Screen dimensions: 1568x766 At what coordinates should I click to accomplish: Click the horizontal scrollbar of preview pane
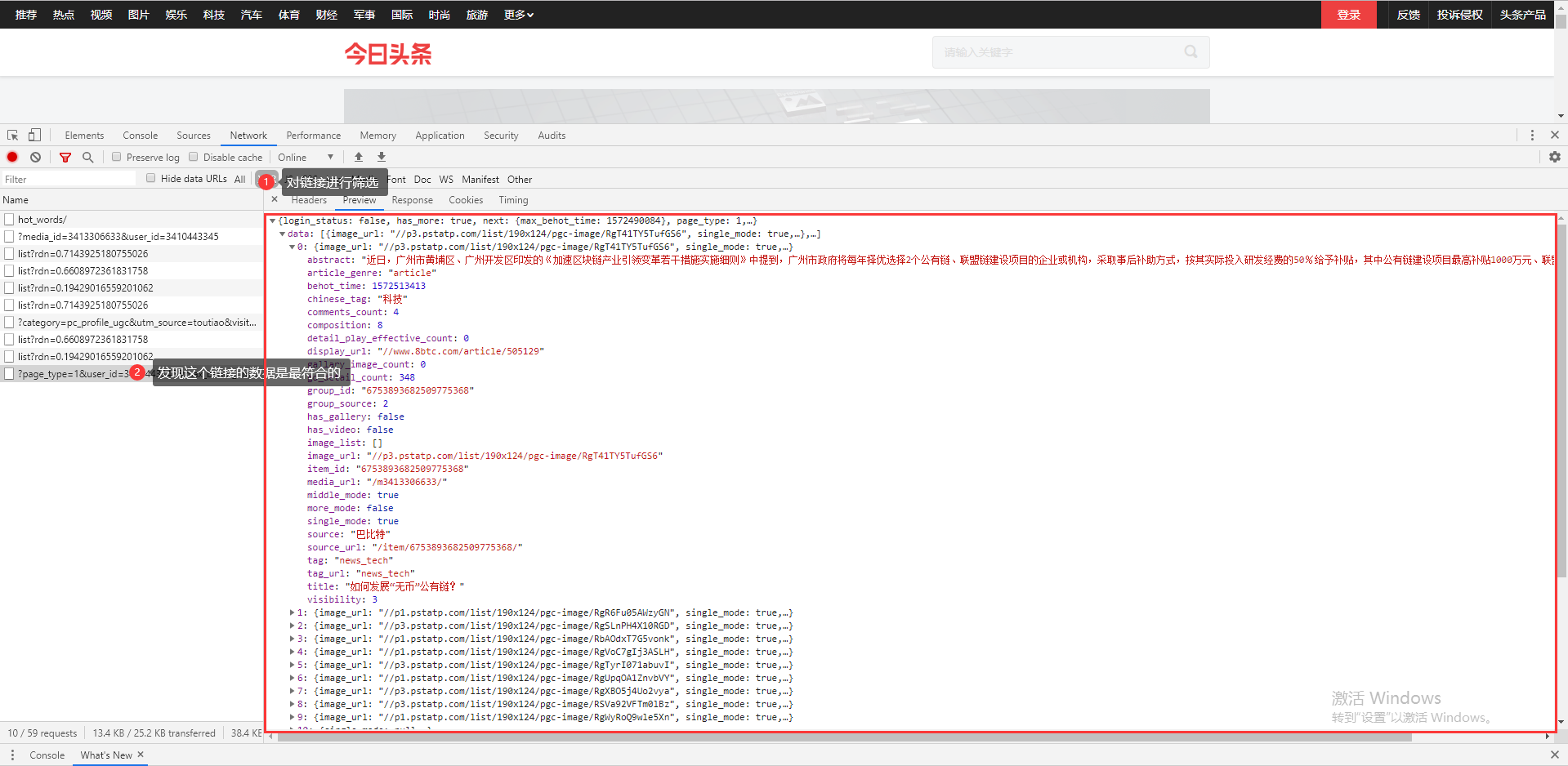[845, 737]
